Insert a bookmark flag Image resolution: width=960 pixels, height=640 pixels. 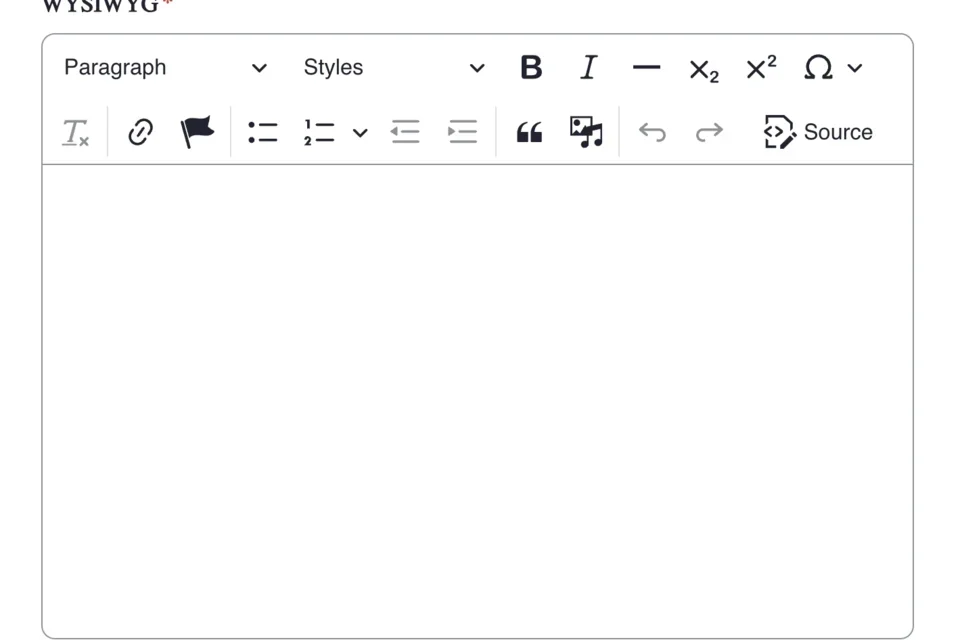(x=196, y=131)
